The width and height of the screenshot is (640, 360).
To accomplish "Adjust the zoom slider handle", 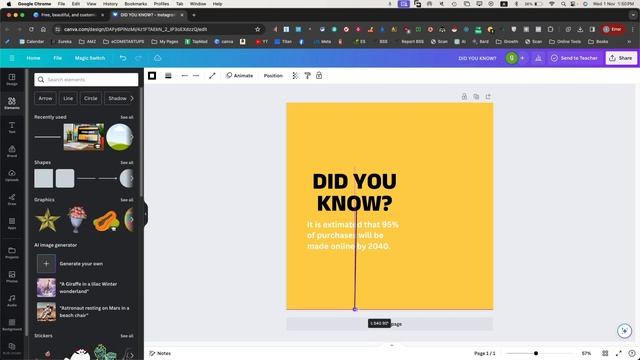I will (x=536, y=353).
